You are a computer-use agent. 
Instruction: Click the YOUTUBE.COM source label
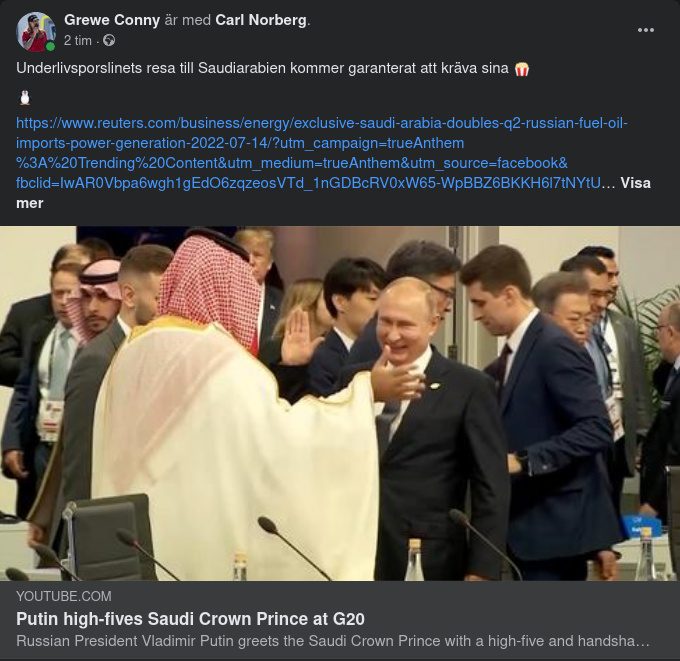[x=64, y=596]
